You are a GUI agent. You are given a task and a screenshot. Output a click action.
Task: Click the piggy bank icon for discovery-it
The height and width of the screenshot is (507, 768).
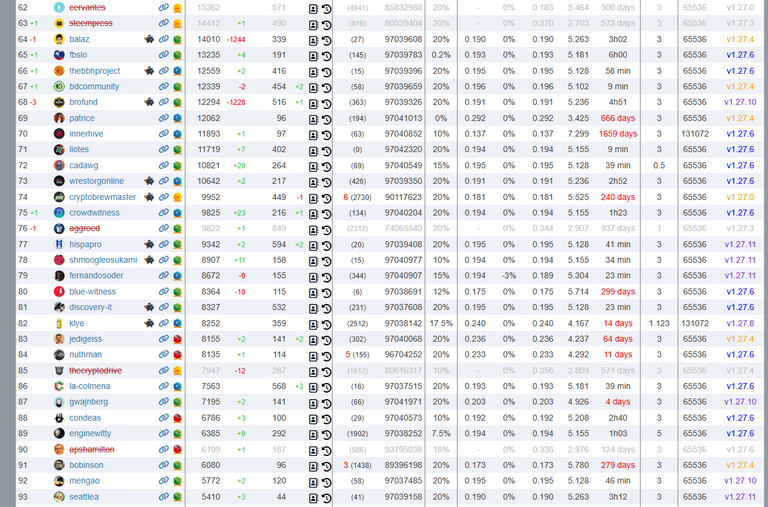pos(149,308)
